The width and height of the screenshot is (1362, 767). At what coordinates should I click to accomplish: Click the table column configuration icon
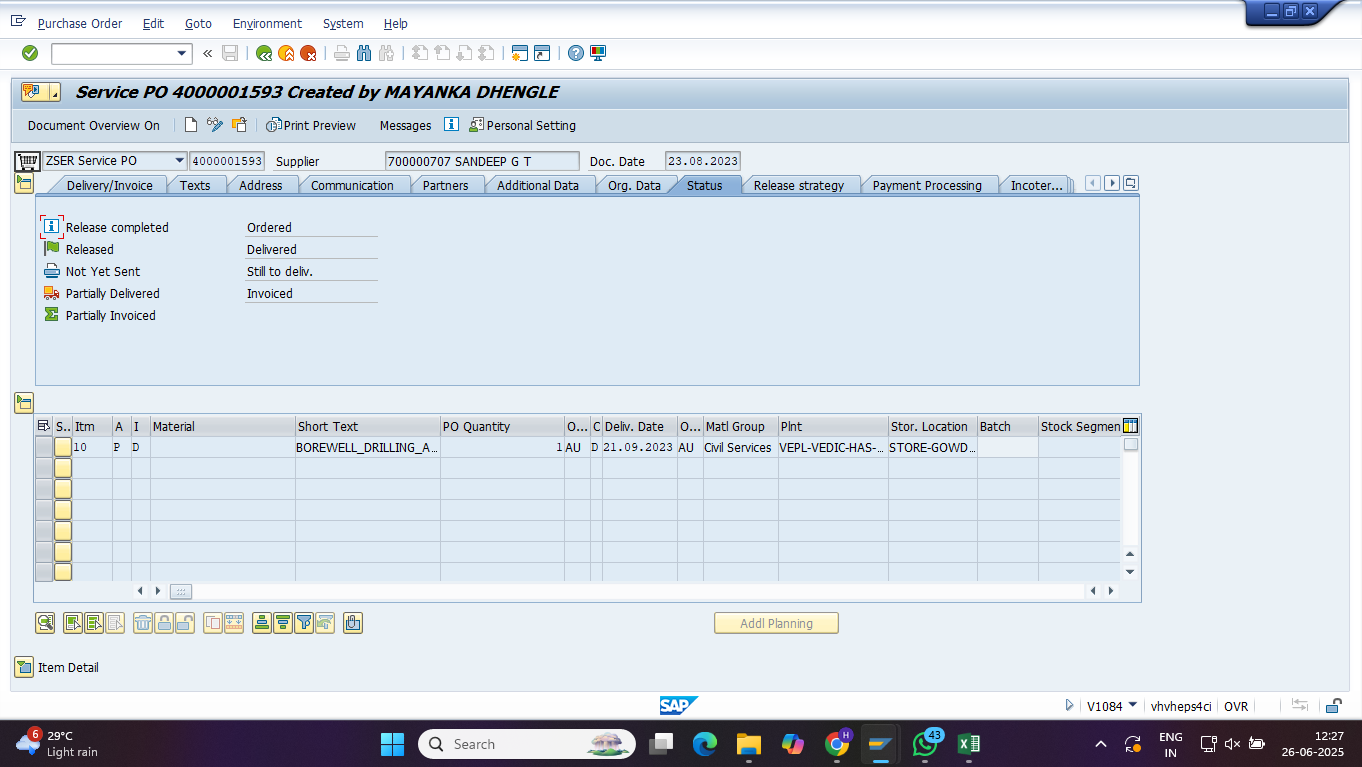click(1130, 426)
